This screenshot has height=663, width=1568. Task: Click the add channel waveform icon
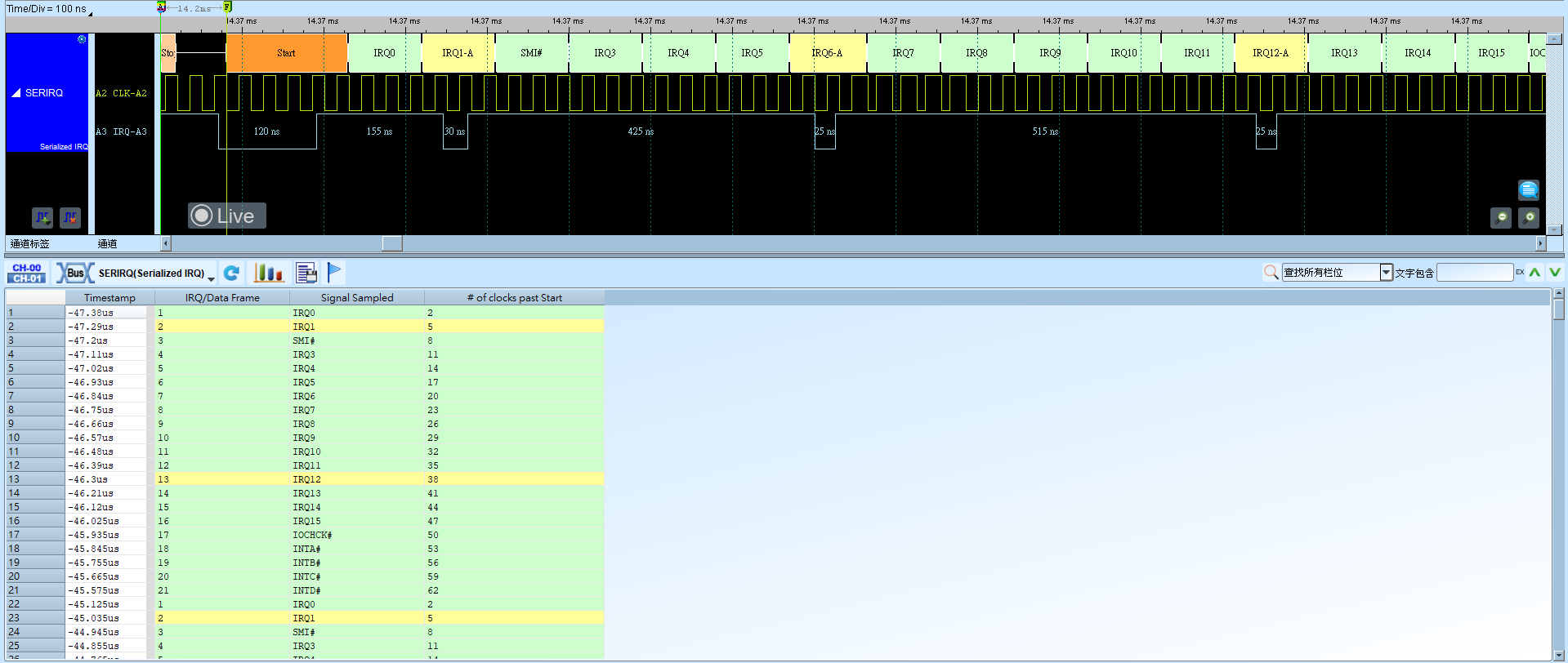coord(42,218)
